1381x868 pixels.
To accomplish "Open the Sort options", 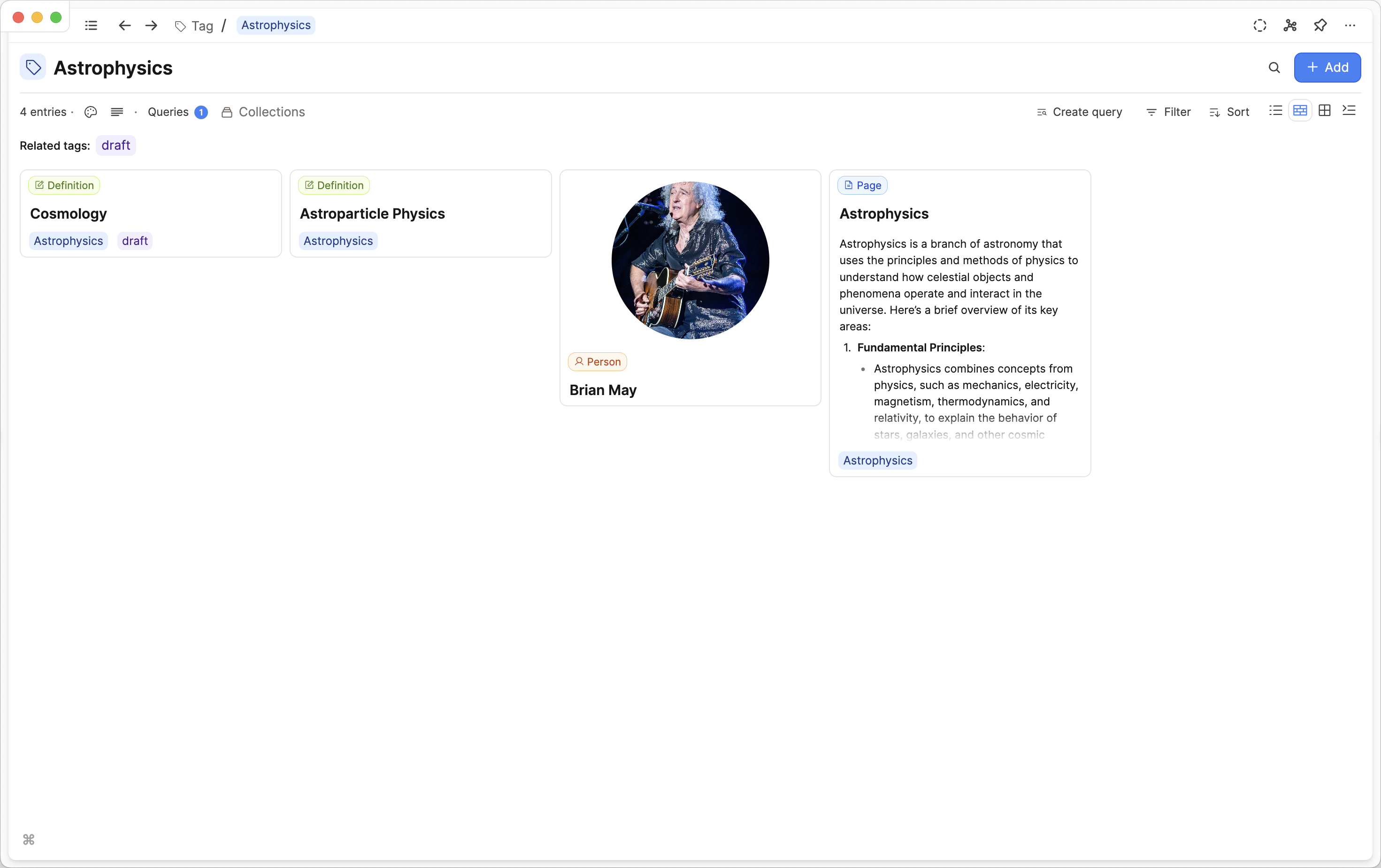I will pos(1229,112).
